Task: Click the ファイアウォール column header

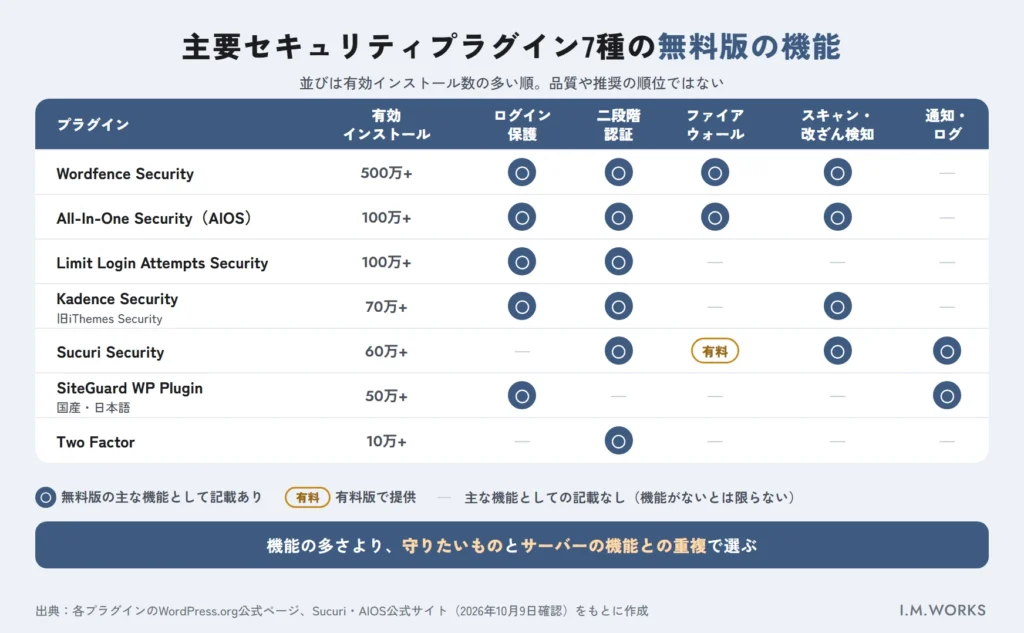Action: click(x=715, y=124)
